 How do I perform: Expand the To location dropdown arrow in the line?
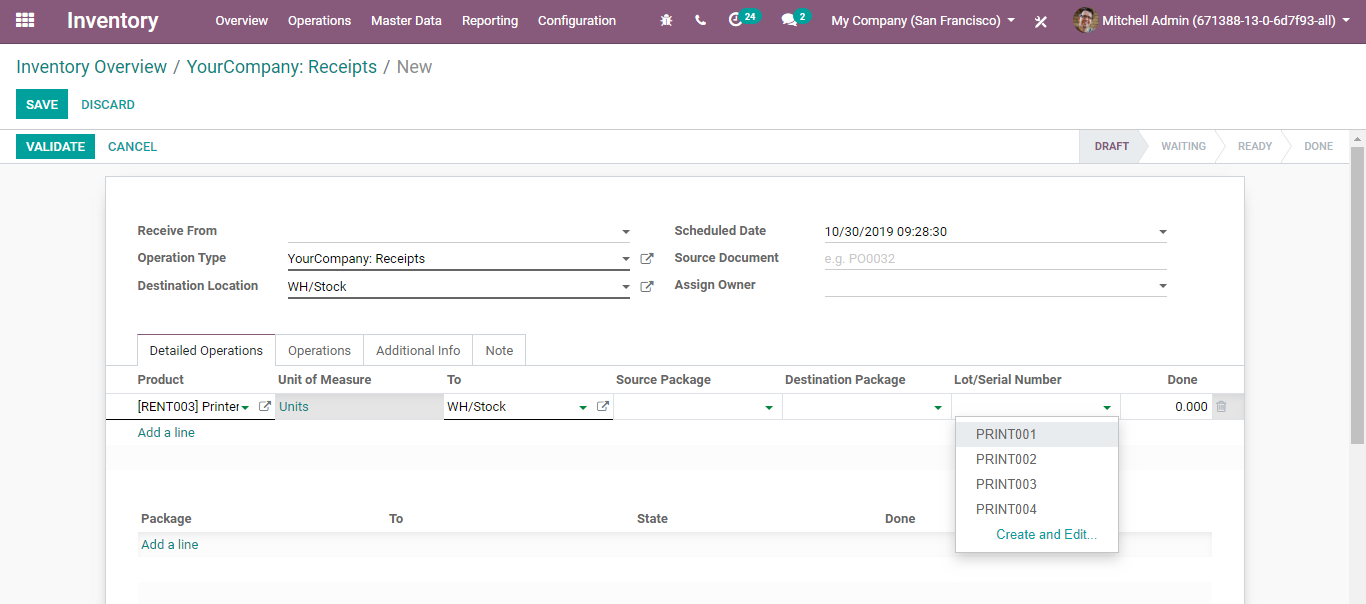tap(583, 408)
